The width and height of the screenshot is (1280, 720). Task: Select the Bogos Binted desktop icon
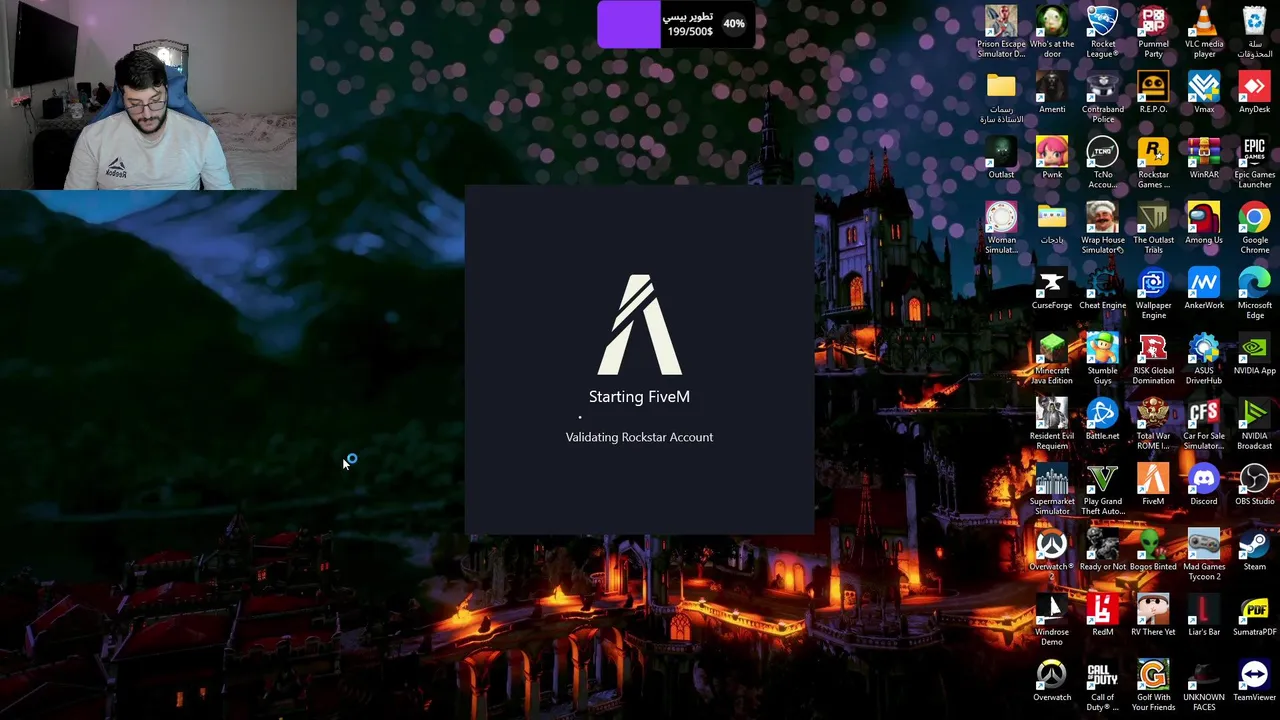tap(1153, 550)
